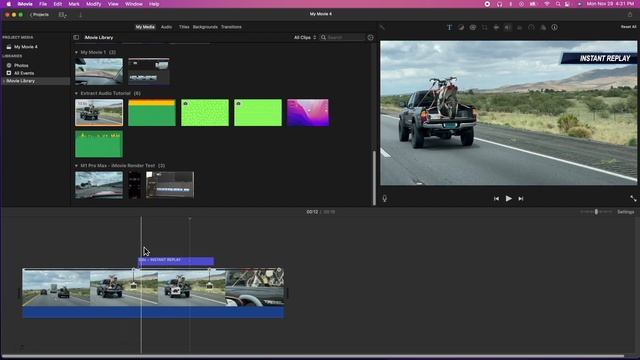
Task: Click the magic wand auto-enhance icon
Action: 382,27
